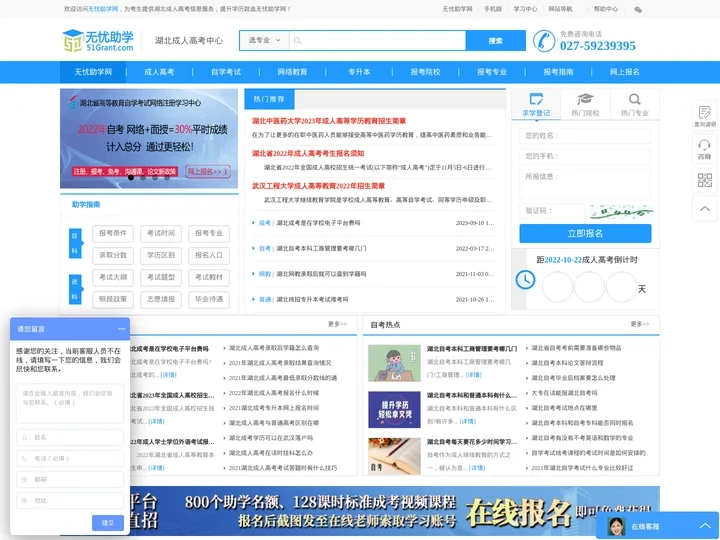Open the 报考指南 navigation menu item
The height and width of the screenshot is (540, 720).
pos(558,72)
